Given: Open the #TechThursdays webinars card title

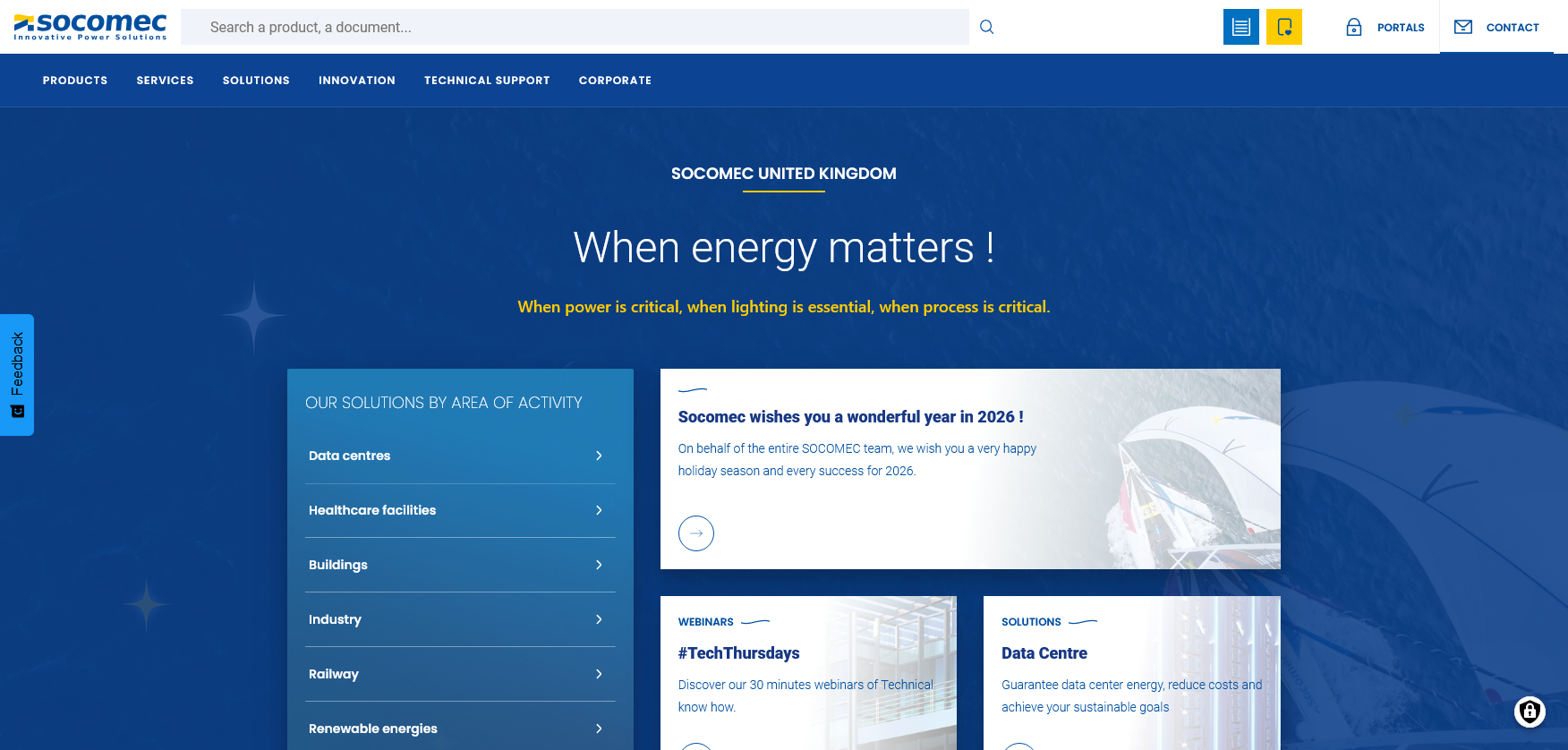Looking at the screenshot, I should click(739, 653).
